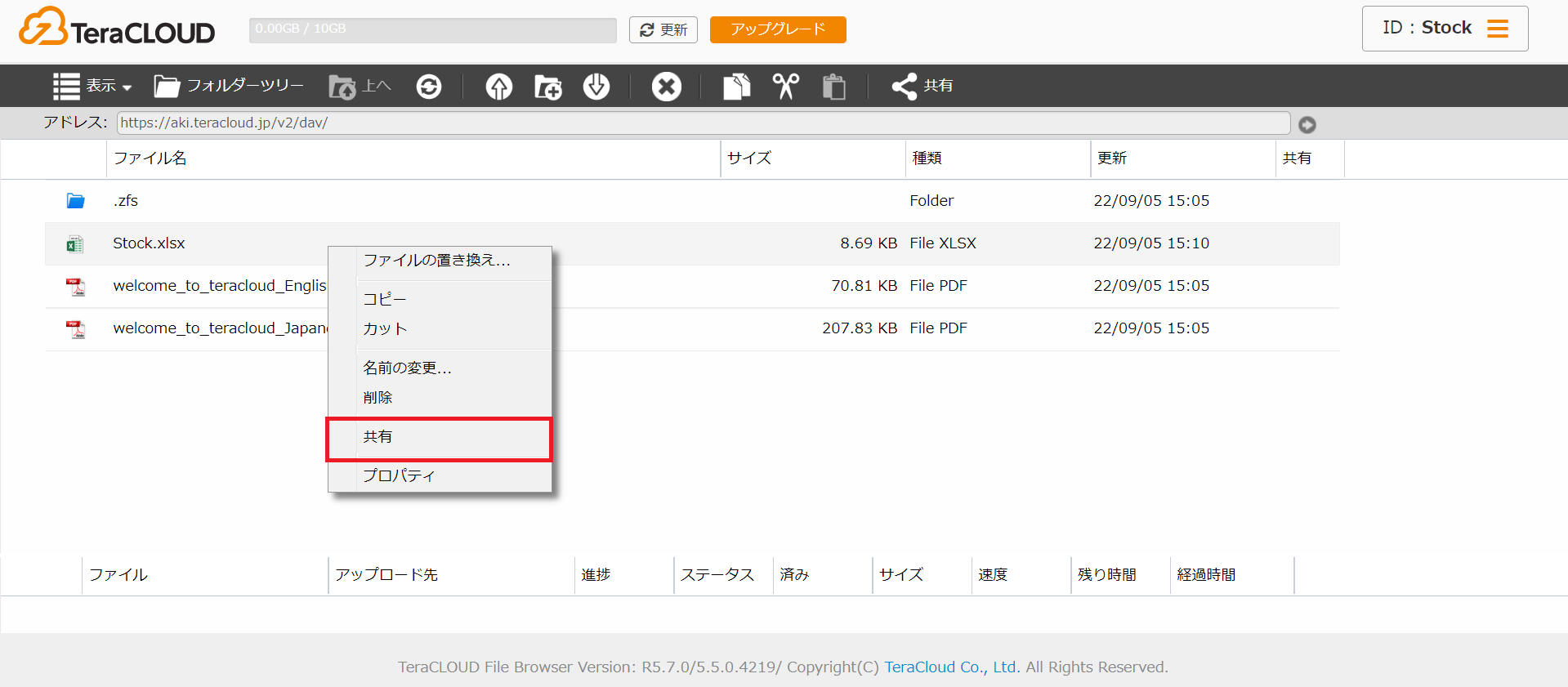Image resolution: width=1568 pixels, height=687 pixels.
Task: Click the 経過時間 column header
Action: tap(1232, 575)
